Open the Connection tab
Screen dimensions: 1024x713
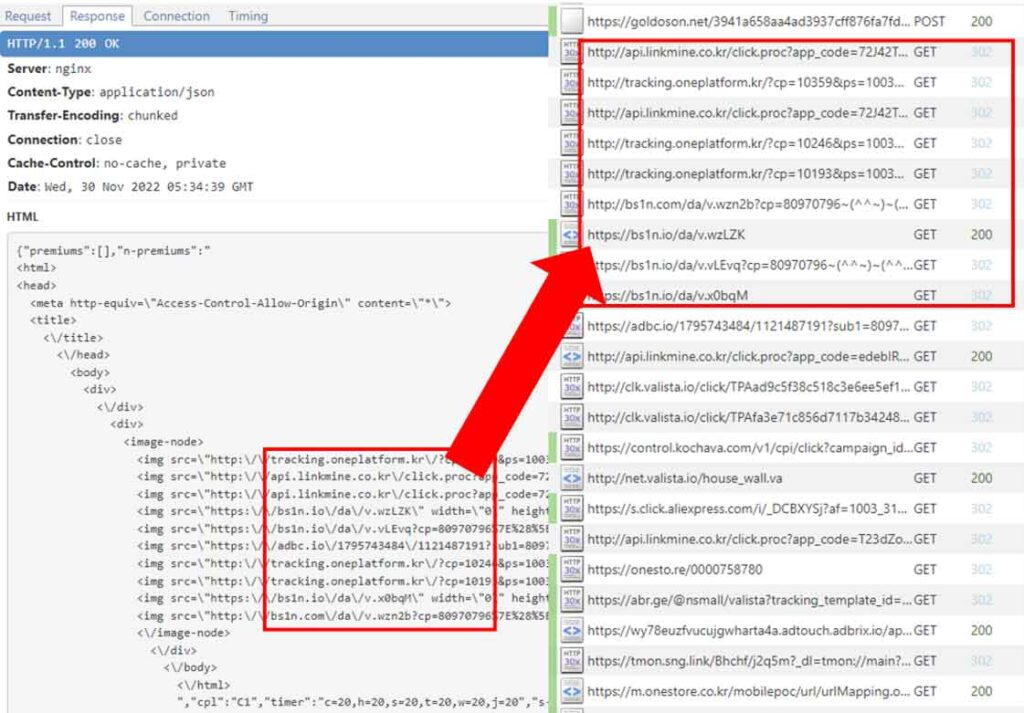point(176,15)
